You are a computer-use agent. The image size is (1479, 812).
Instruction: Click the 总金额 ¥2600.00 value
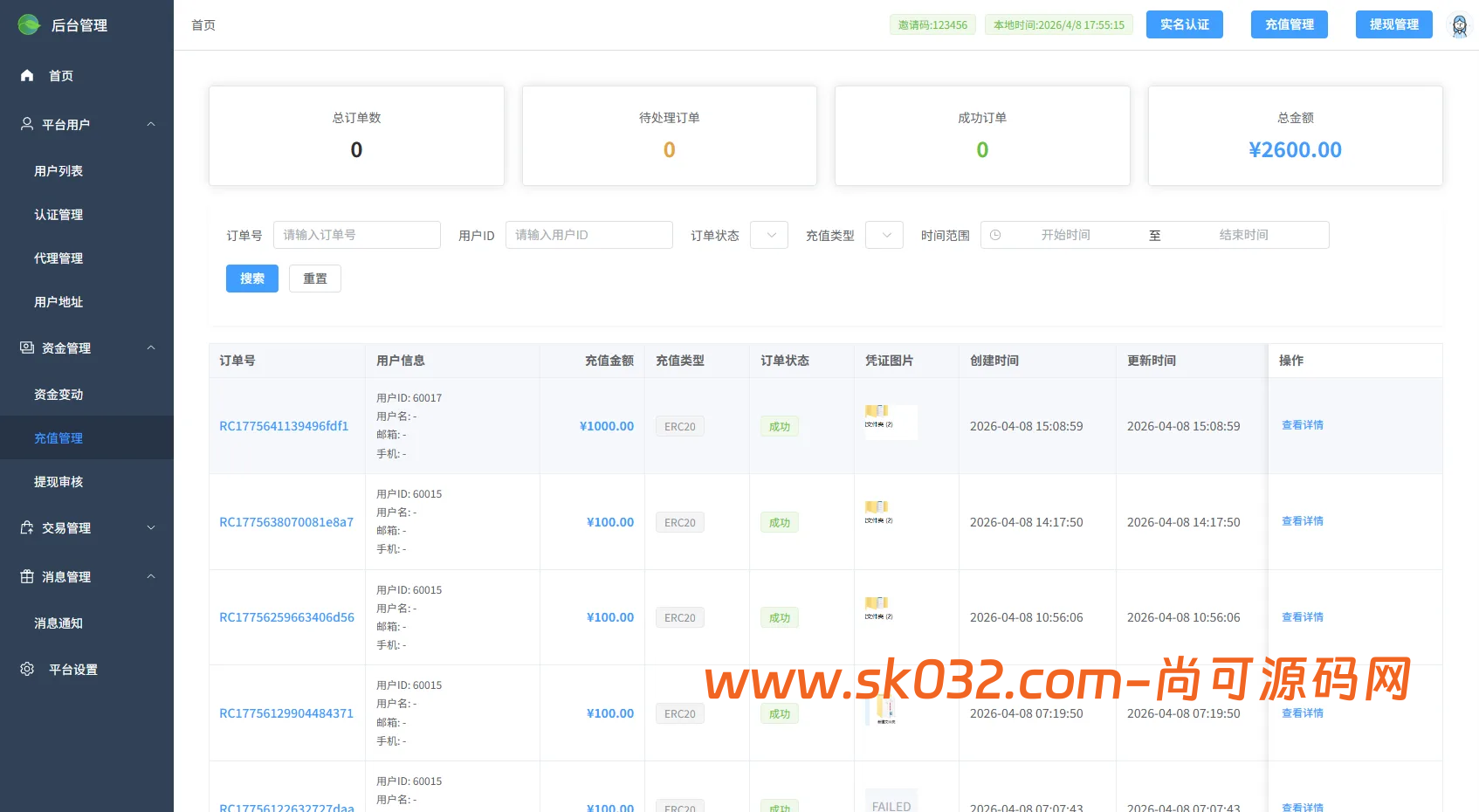pos(1295,150)
